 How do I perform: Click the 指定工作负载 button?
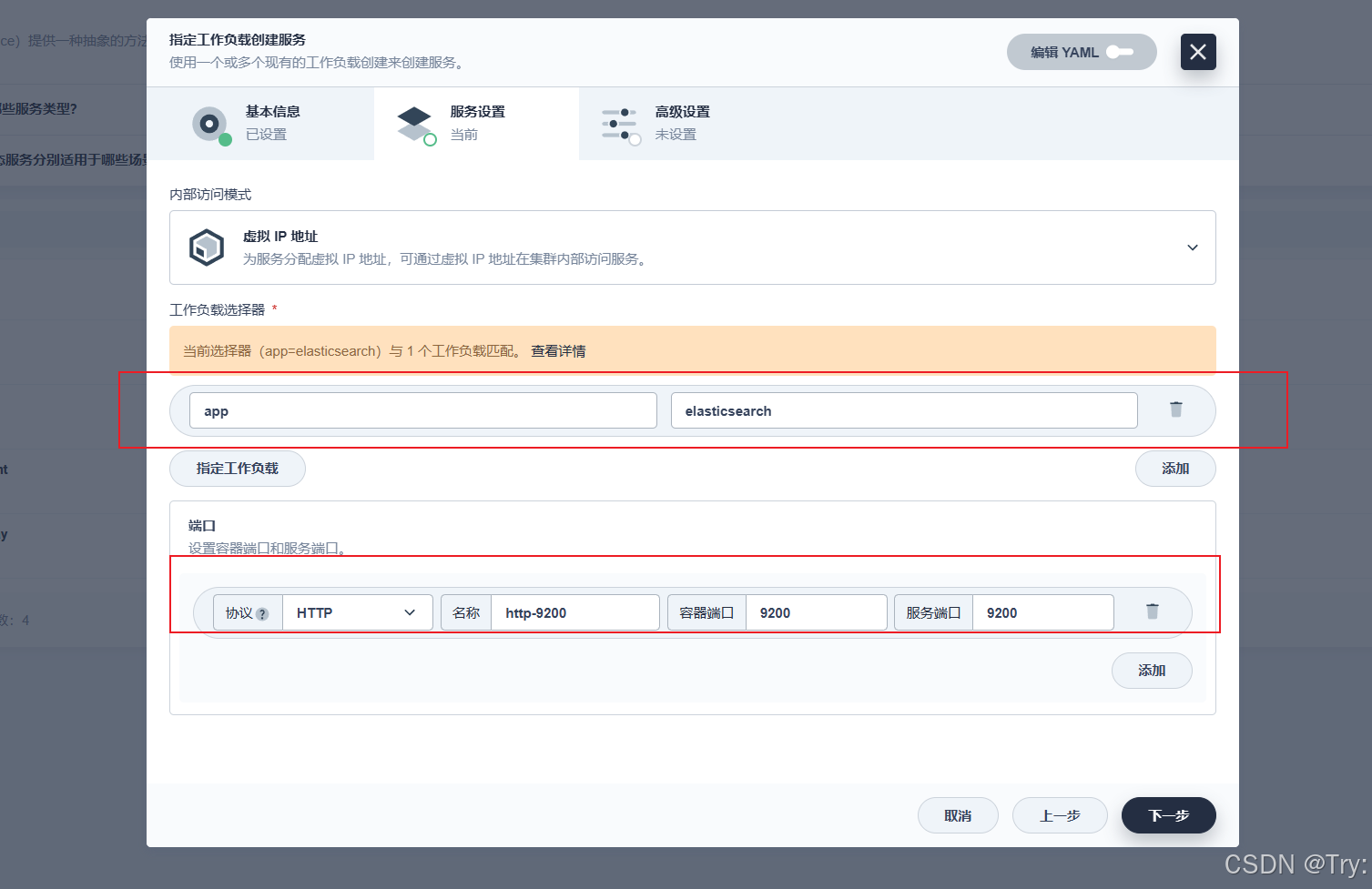click(238, 469)
